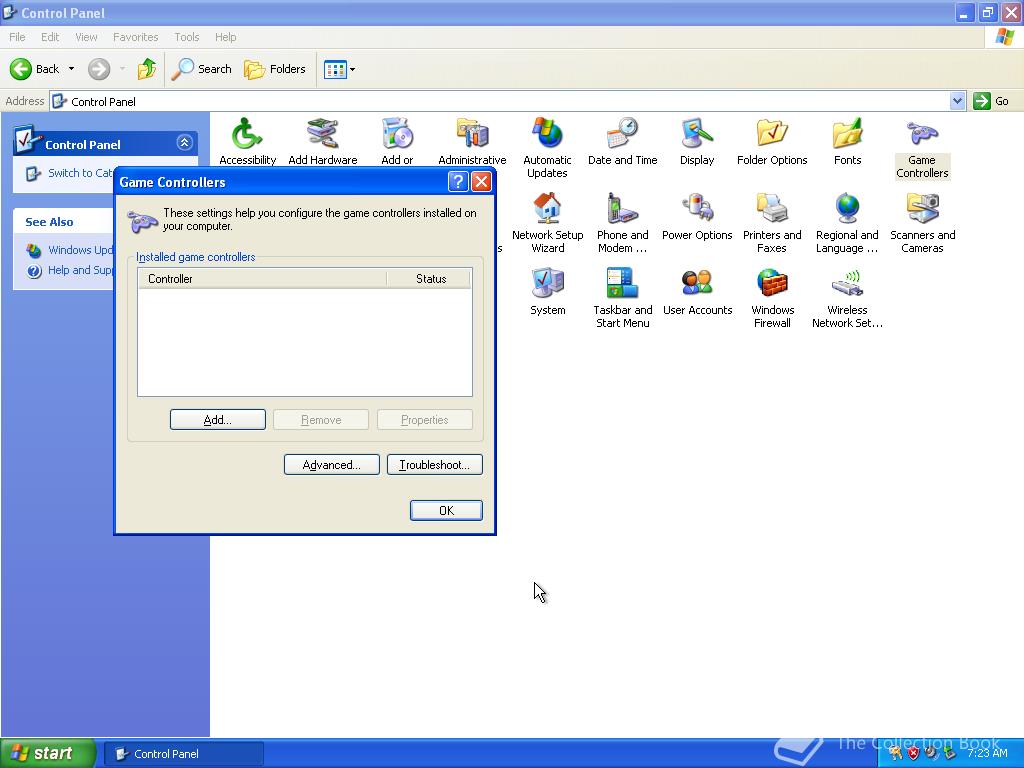Screen dimensions: 1024x768
Task: Open the Add Hardware icon
Action: point(323,142)
